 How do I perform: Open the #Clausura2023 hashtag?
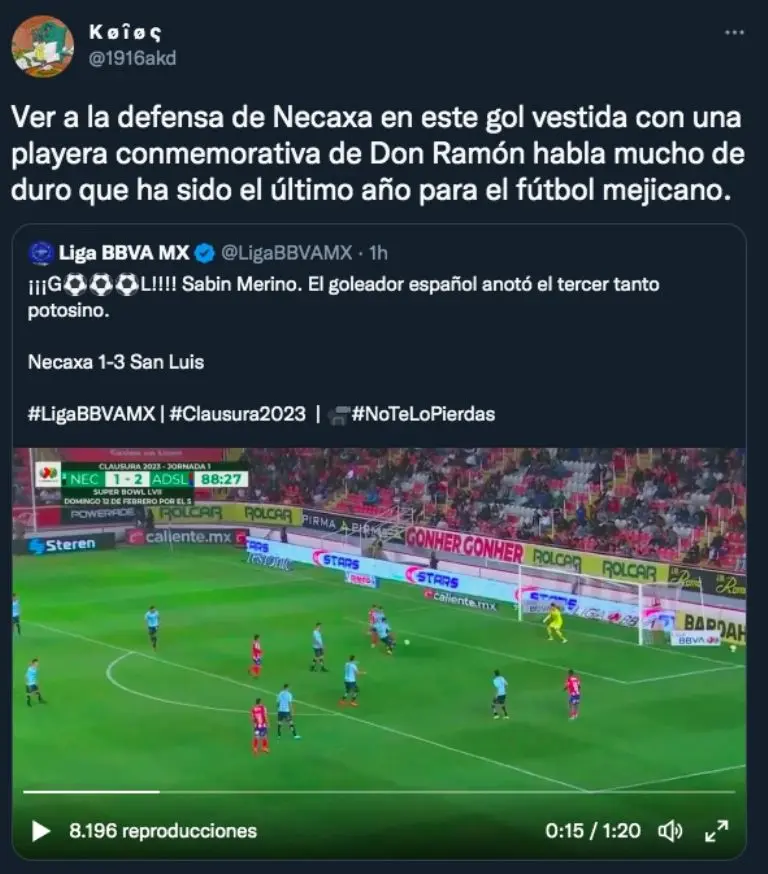click(237, 414)
